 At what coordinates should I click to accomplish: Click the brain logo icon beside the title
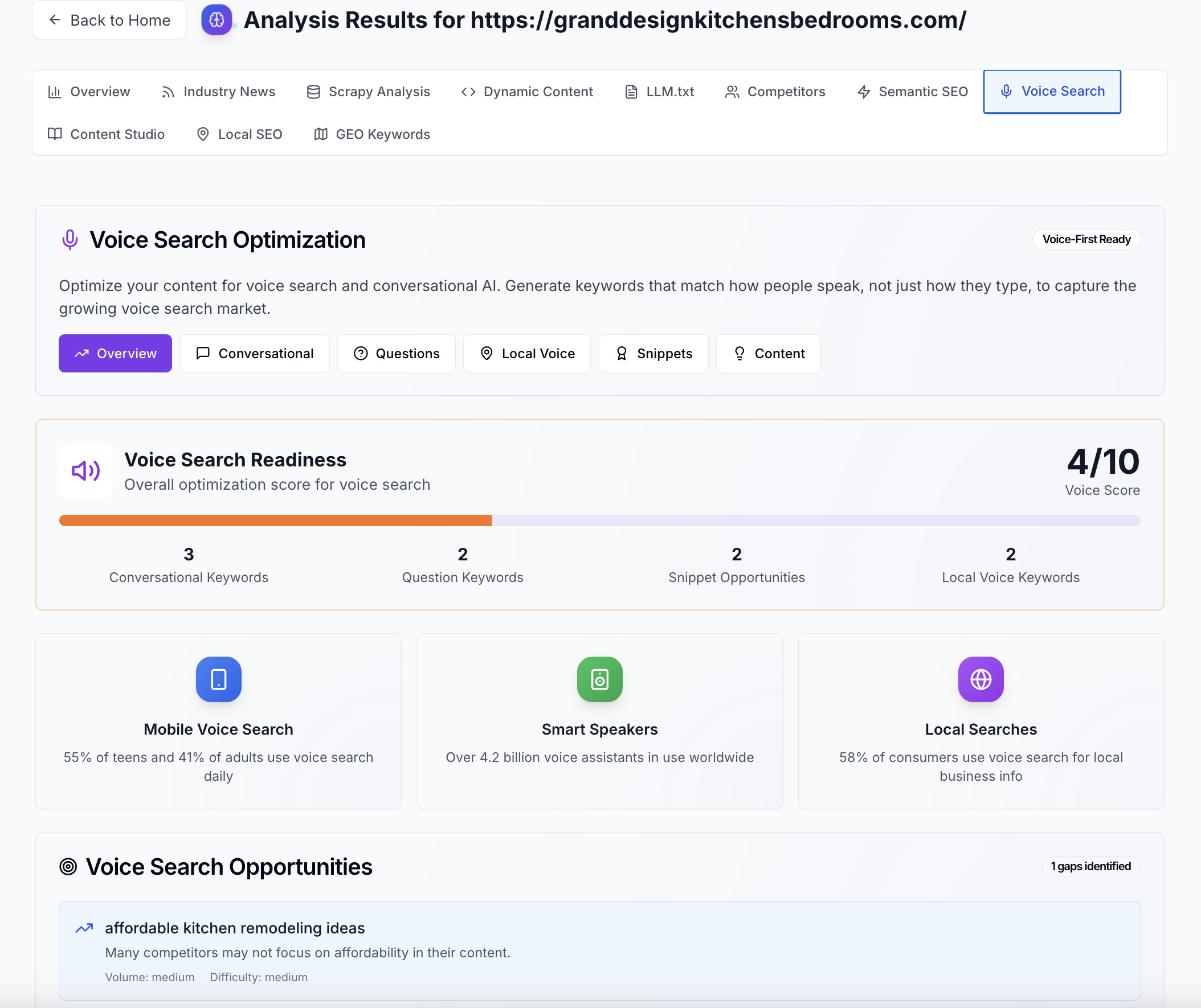click(216, 20)
